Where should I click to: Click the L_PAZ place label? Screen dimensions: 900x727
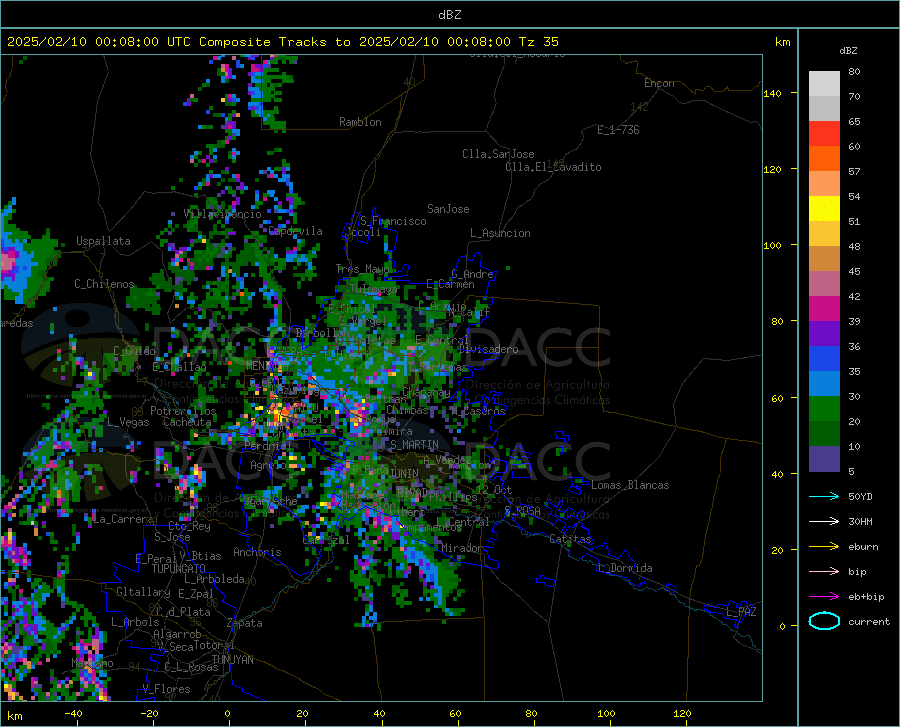point(741,612)
